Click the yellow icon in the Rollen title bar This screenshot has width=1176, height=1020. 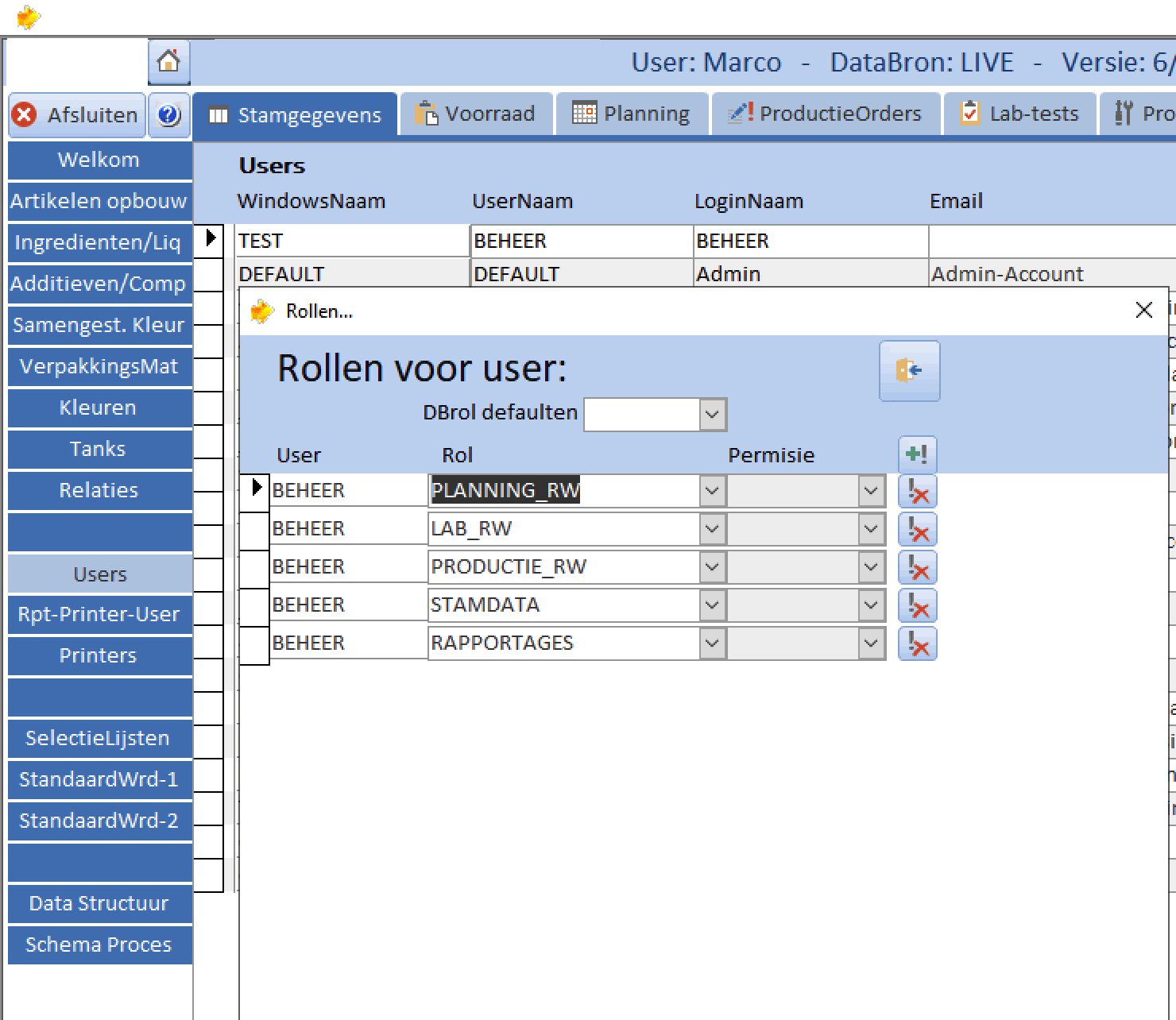261,311
